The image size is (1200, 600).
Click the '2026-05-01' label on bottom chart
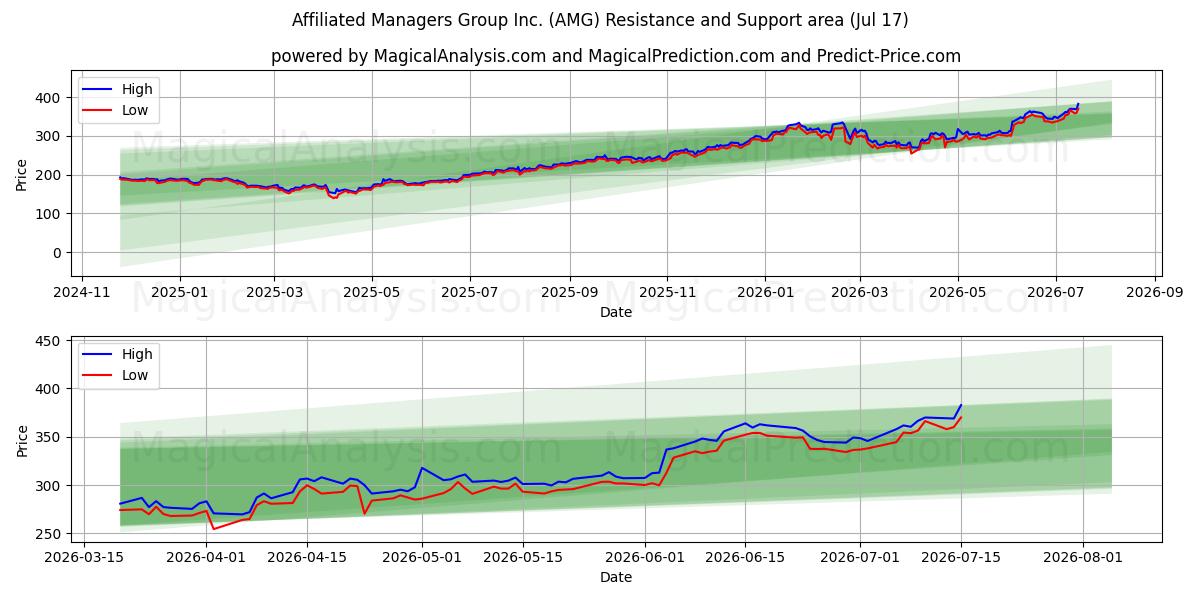pyautogui.click(x=422, y=558)
